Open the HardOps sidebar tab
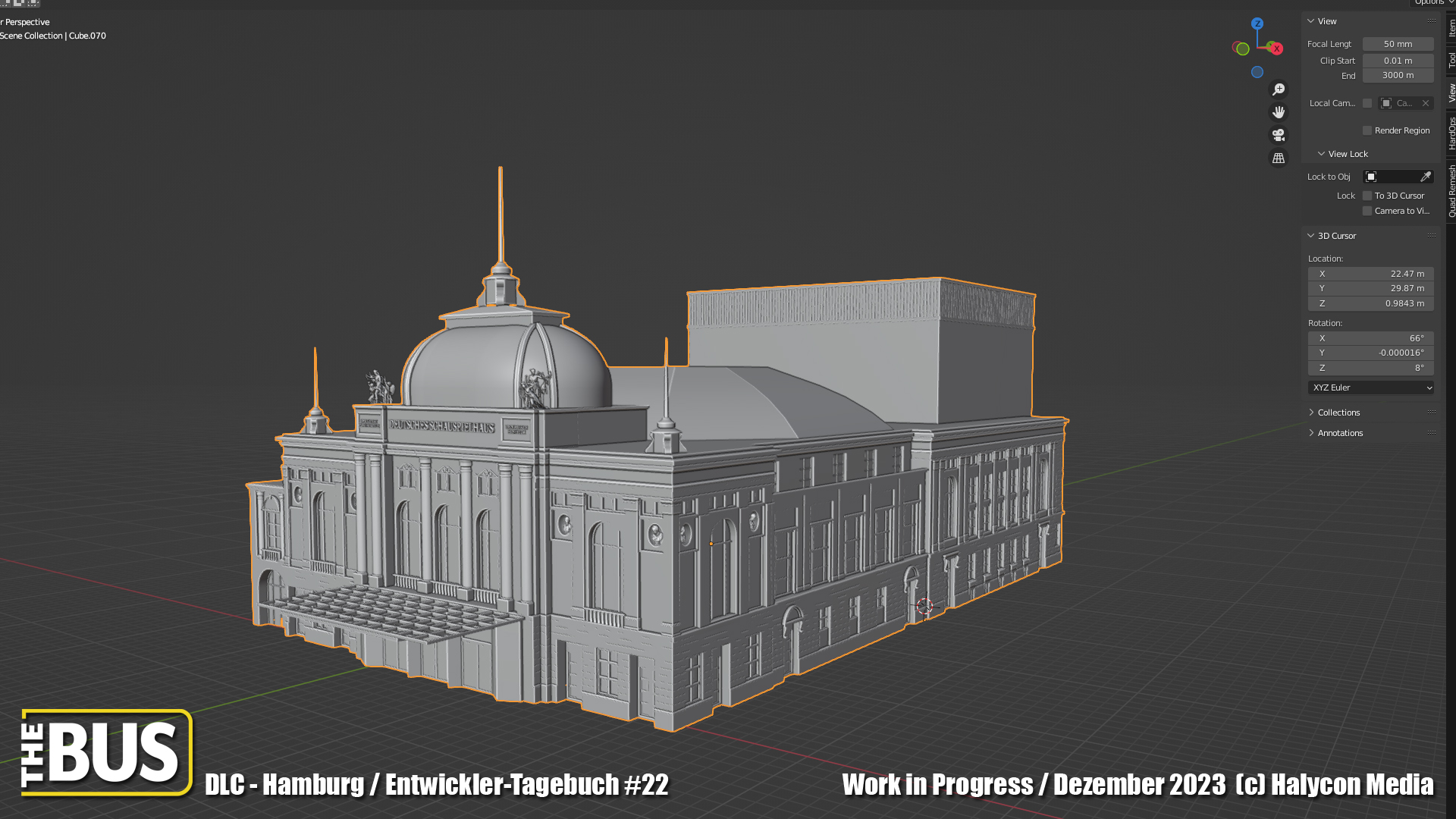Viewport: 1456px width, 819px height. [1451, 133]
